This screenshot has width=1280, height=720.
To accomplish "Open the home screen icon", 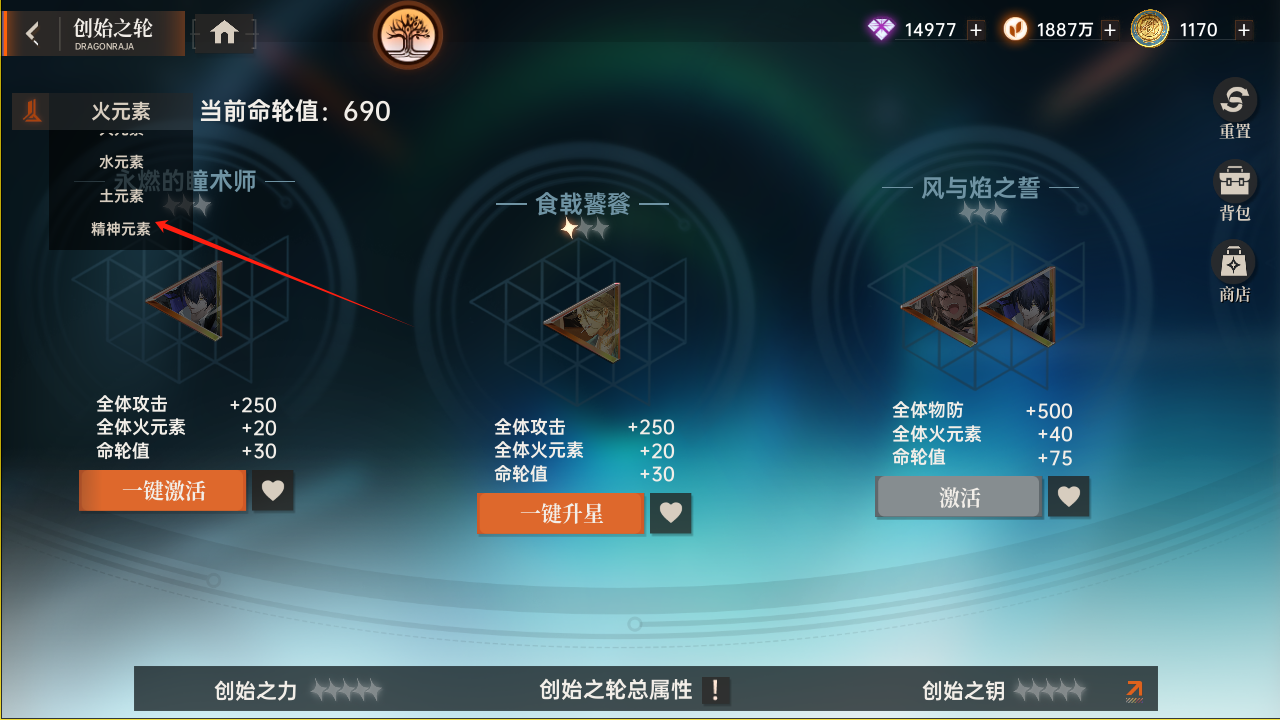I will click(224, 33).
